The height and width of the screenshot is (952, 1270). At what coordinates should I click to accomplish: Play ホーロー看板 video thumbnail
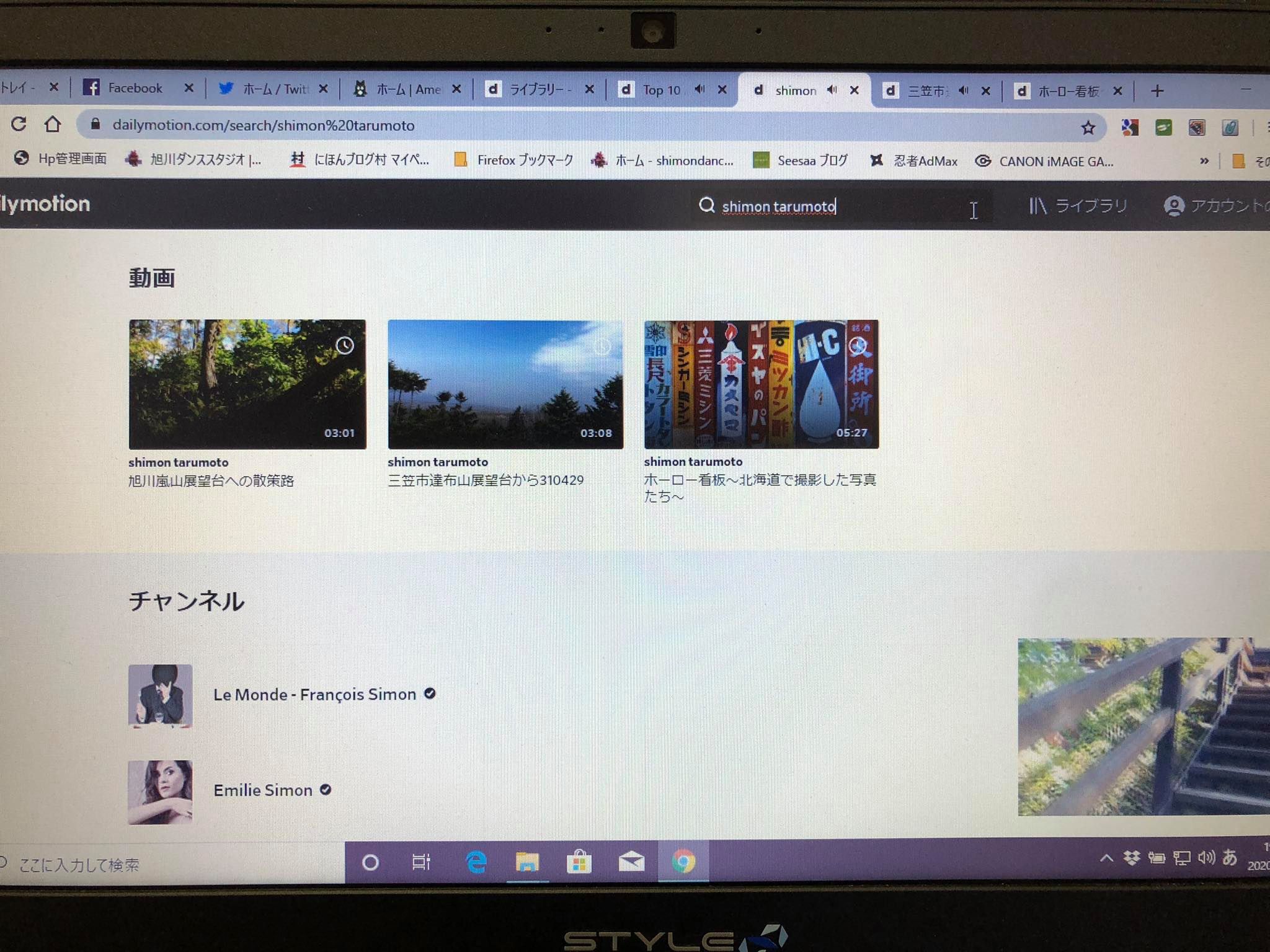click(x=761, y=384)
